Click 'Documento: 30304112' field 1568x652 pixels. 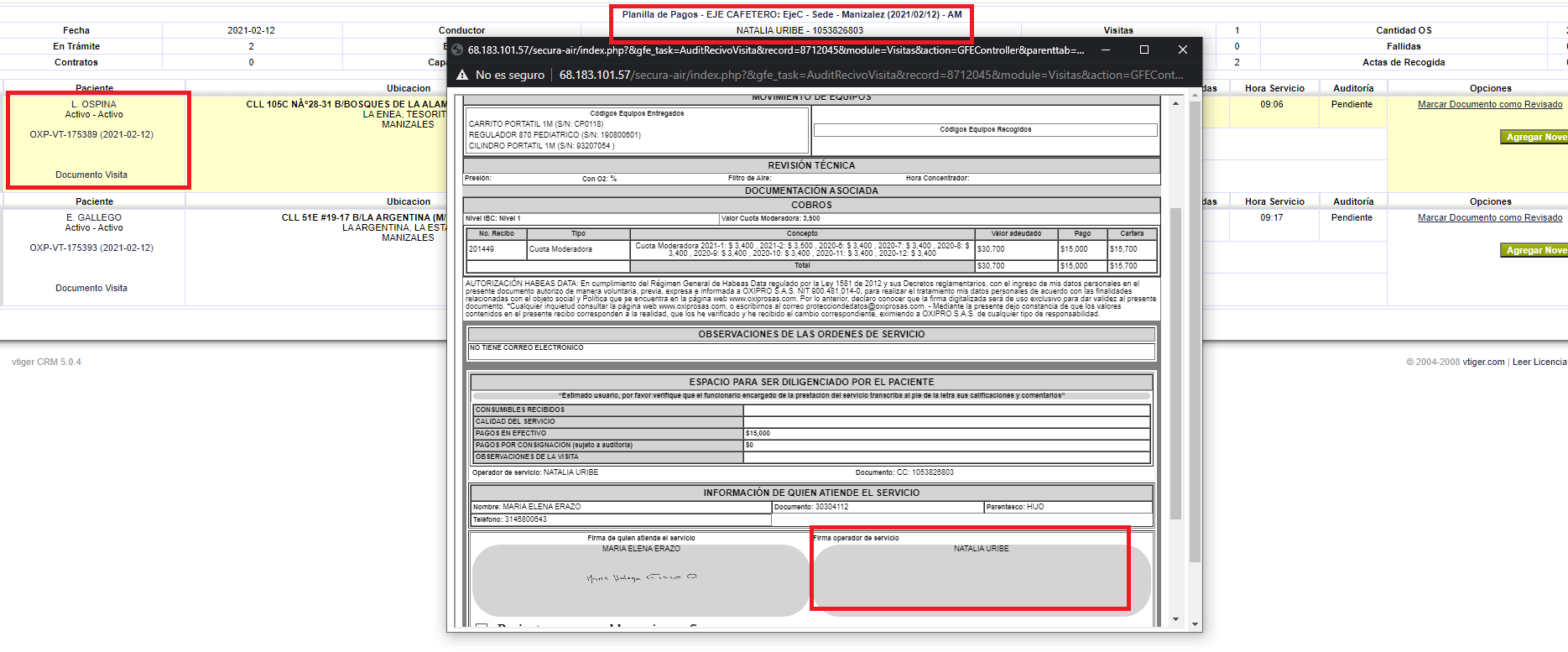(x=878, y=507)
